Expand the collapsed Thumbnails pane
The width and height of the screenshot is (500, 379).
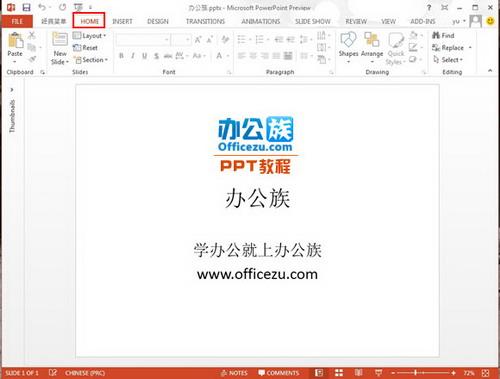point(12,90)
